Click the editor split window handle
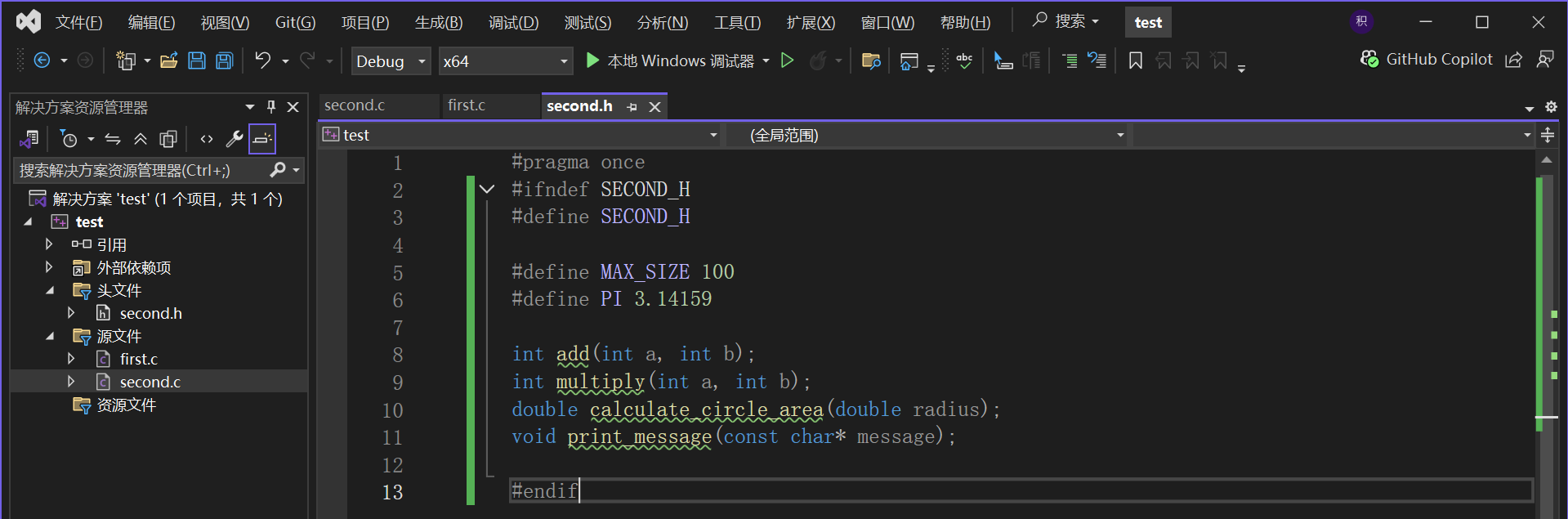1568x519 pixels. pos(1548,135)
